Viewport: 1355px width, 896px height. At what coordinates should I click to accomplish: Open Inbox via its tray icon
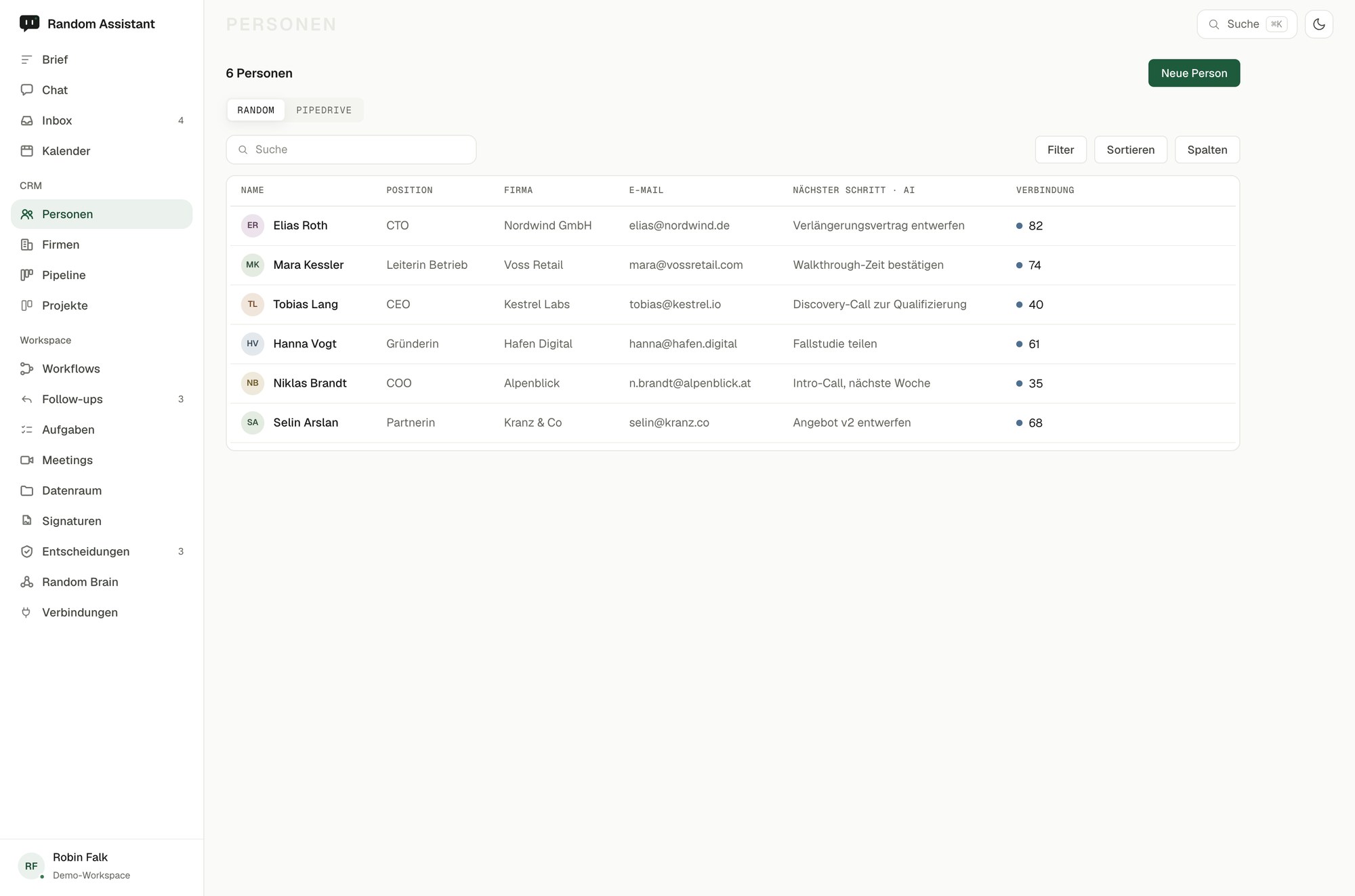pyautogui.click(x=26, y=121)
